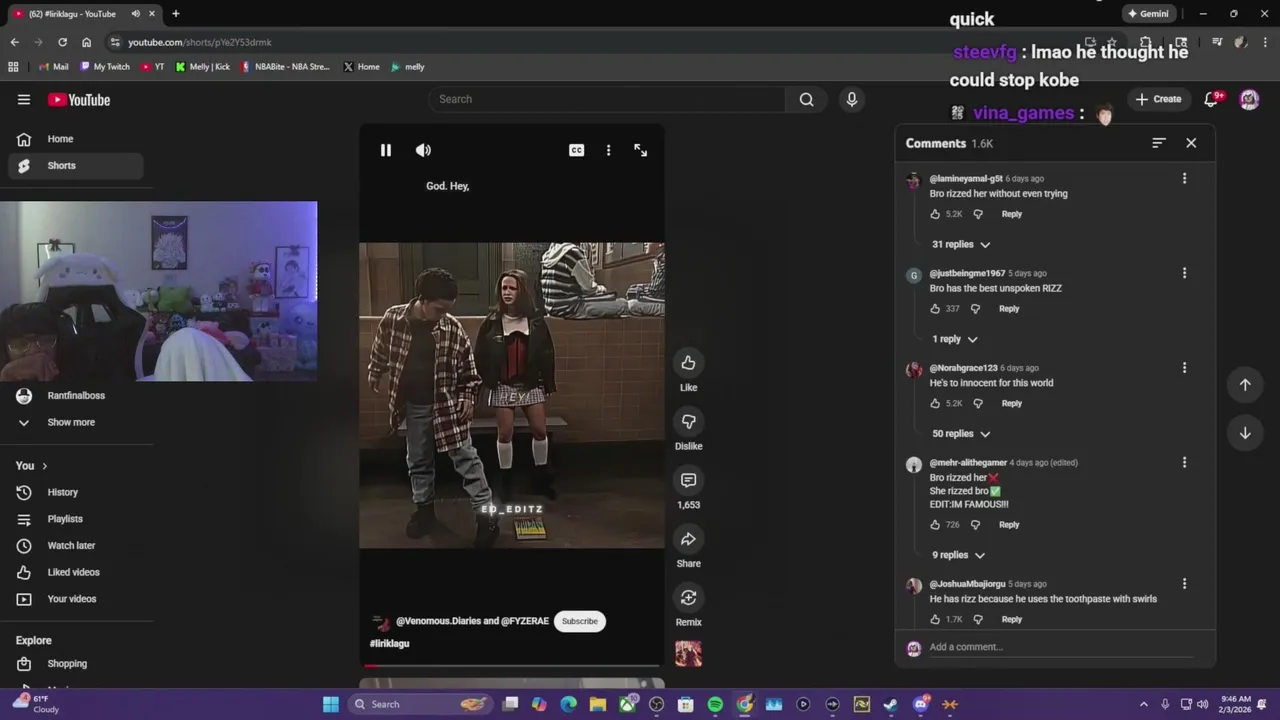Open the My Twitch bookmark
This screenshot has width=1280, height=720.
(105, 67)
